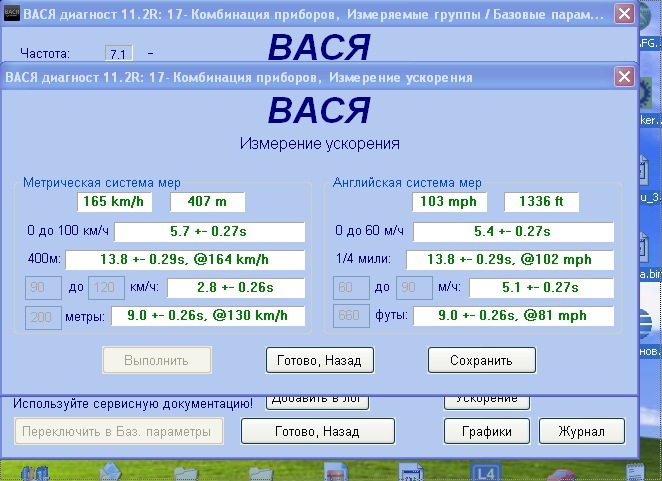Click the 9.0 +- 0.26s, @130 km/h result
Screen dimensions: 662x481
[x=208, y=315]
